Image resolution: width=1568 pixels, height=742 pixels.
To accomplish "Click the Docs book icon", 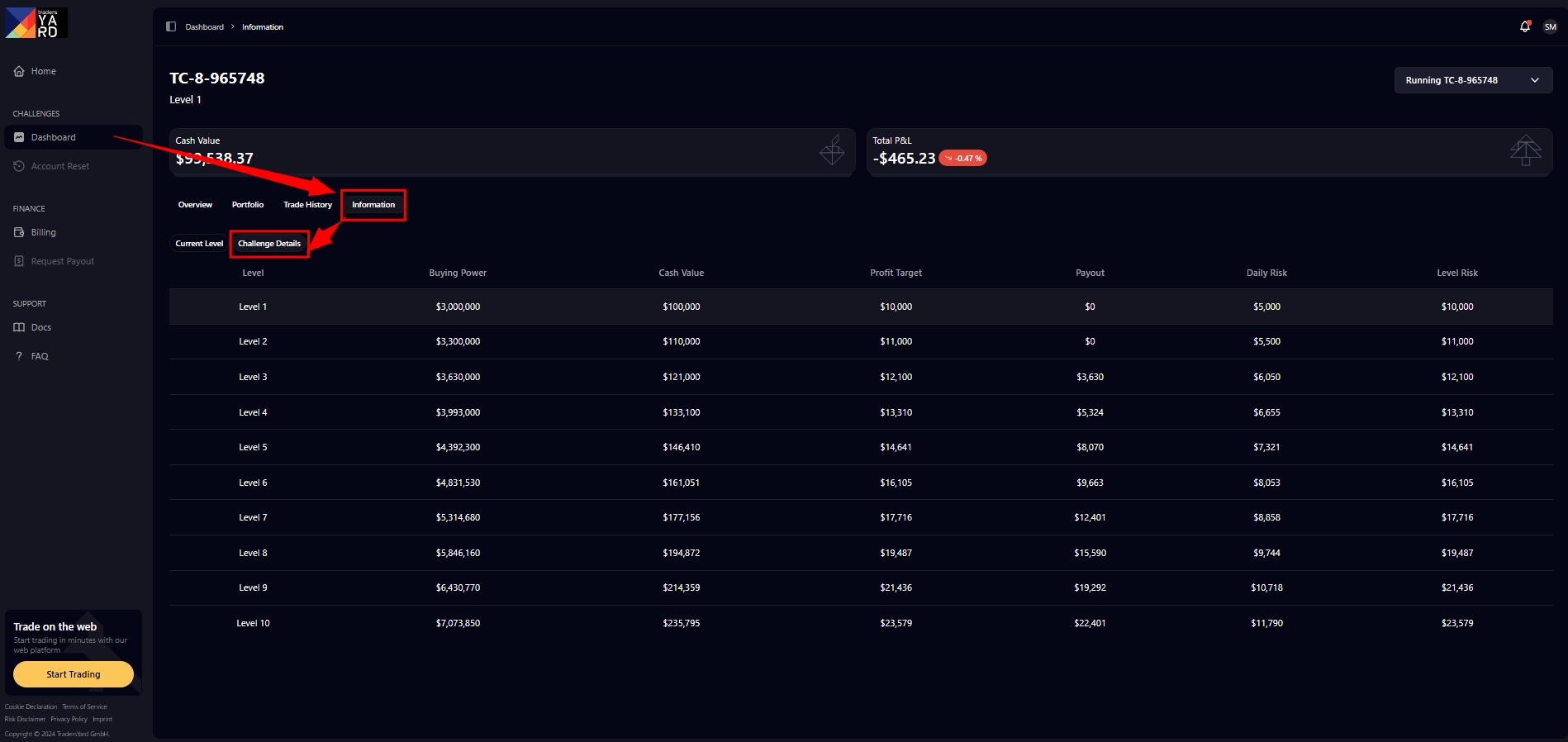I will click(x=19, y=327).
